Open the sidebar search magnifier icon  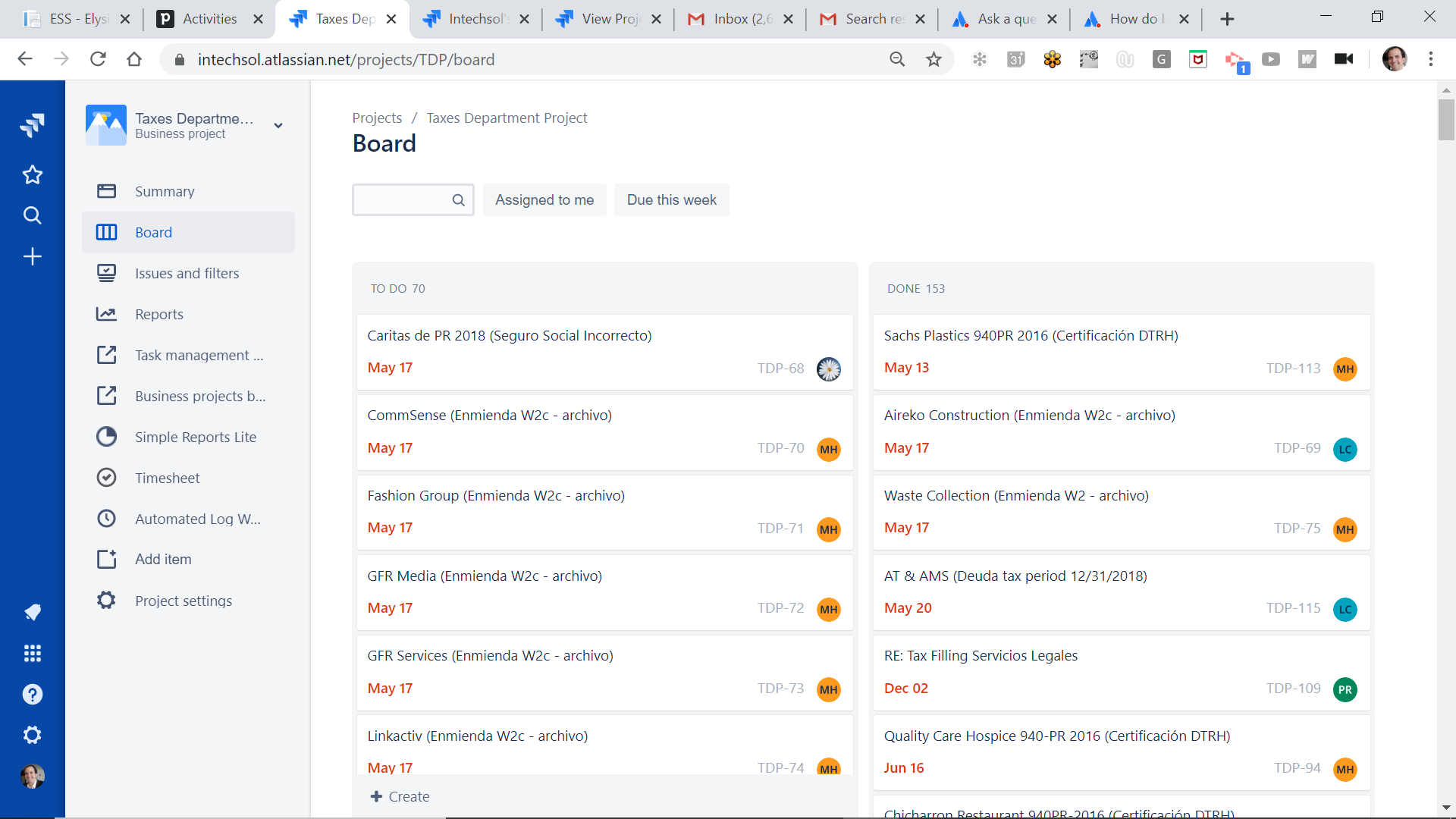(32, 216)
